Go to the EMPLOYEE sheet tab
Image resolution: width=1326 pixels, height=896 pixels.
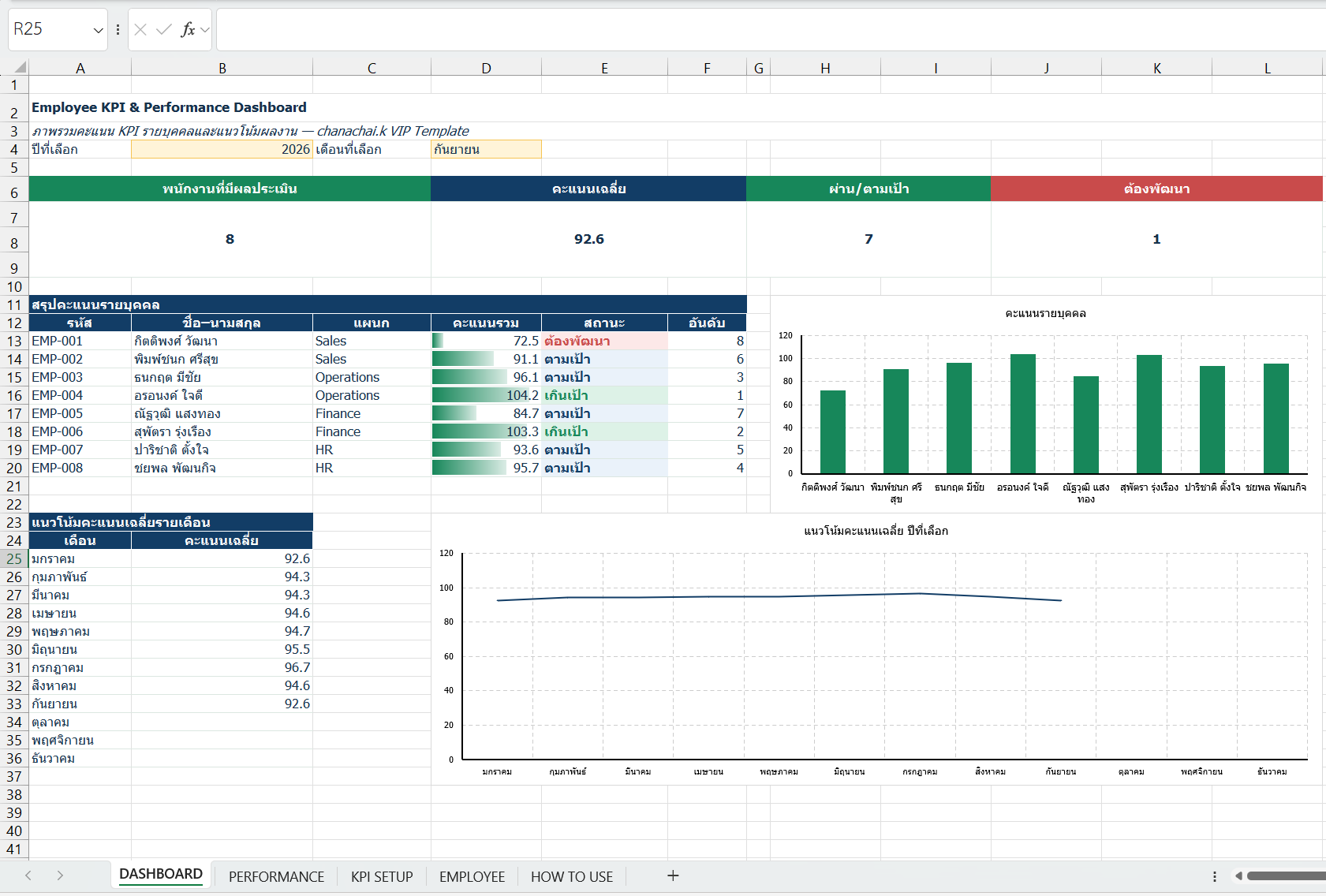pos(472,876)
